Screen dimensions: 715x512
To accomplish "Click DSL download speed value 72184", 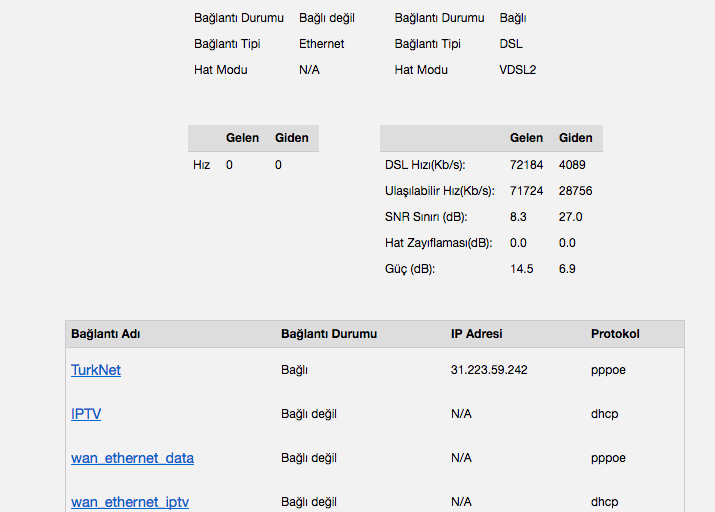I will 526,165.
